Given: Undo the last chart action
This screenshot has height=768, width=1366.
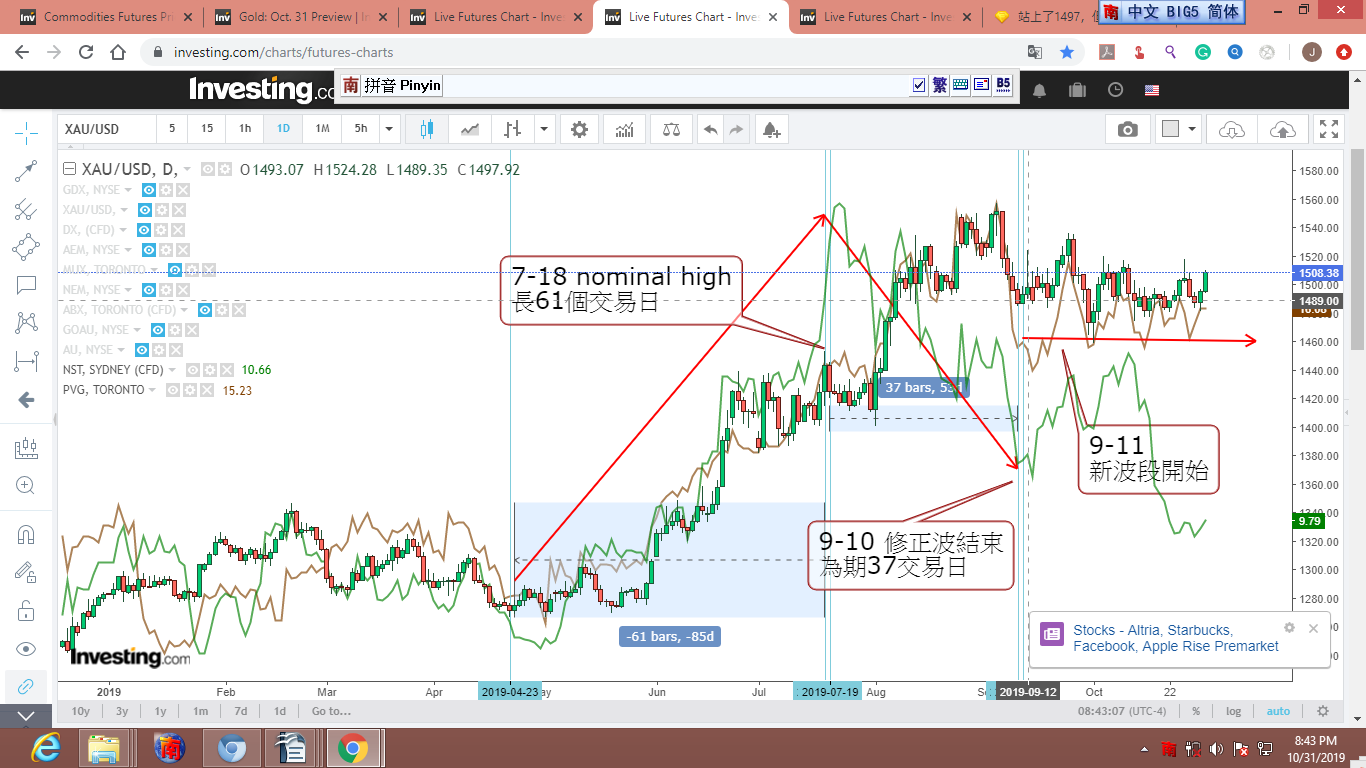Looking at the screenshot, I should (x=711, y=129).
